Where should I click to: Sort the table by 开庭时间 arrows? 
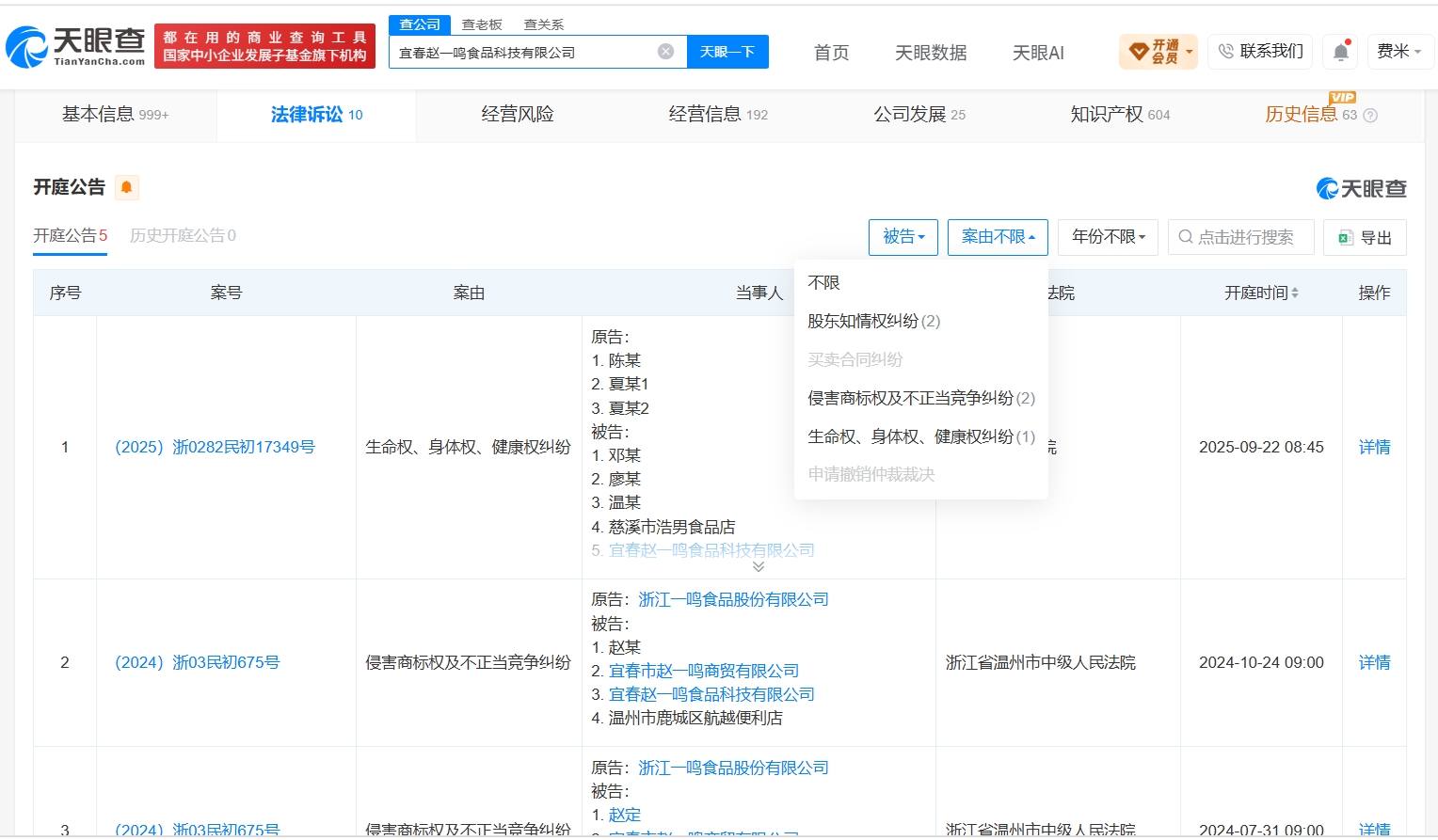(1295, 293)
